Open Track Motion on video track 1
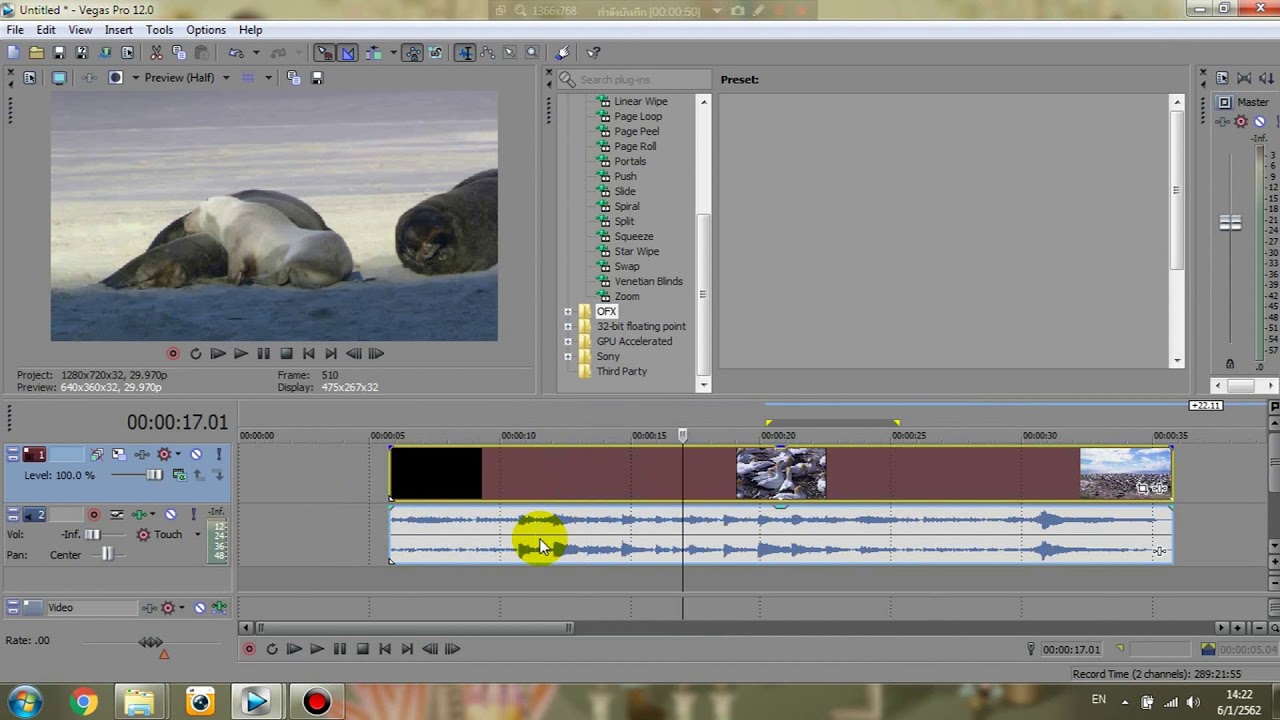 tap(119, 455)
